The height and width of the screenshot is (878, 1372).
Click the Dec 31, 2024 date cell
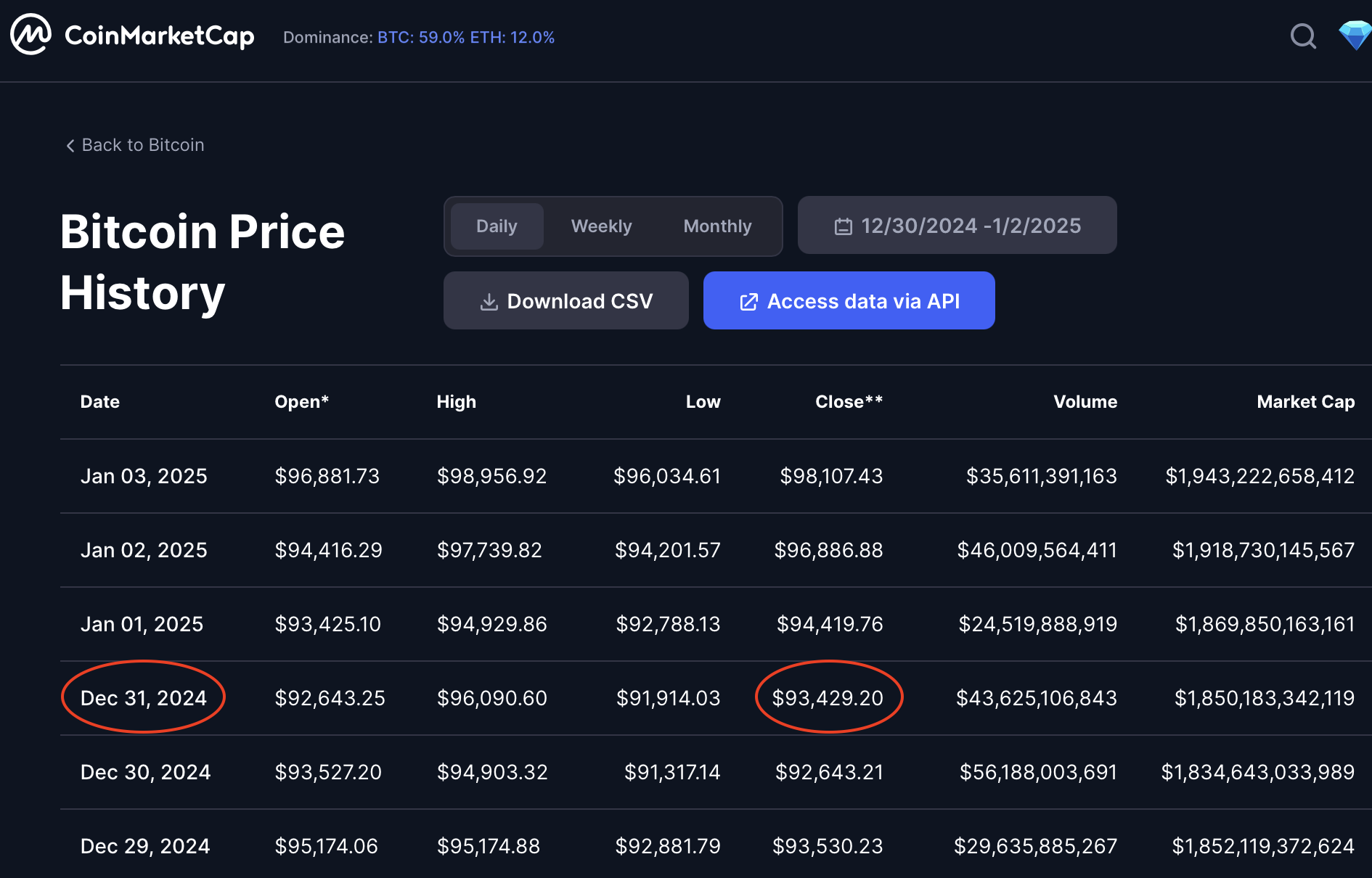144,698
